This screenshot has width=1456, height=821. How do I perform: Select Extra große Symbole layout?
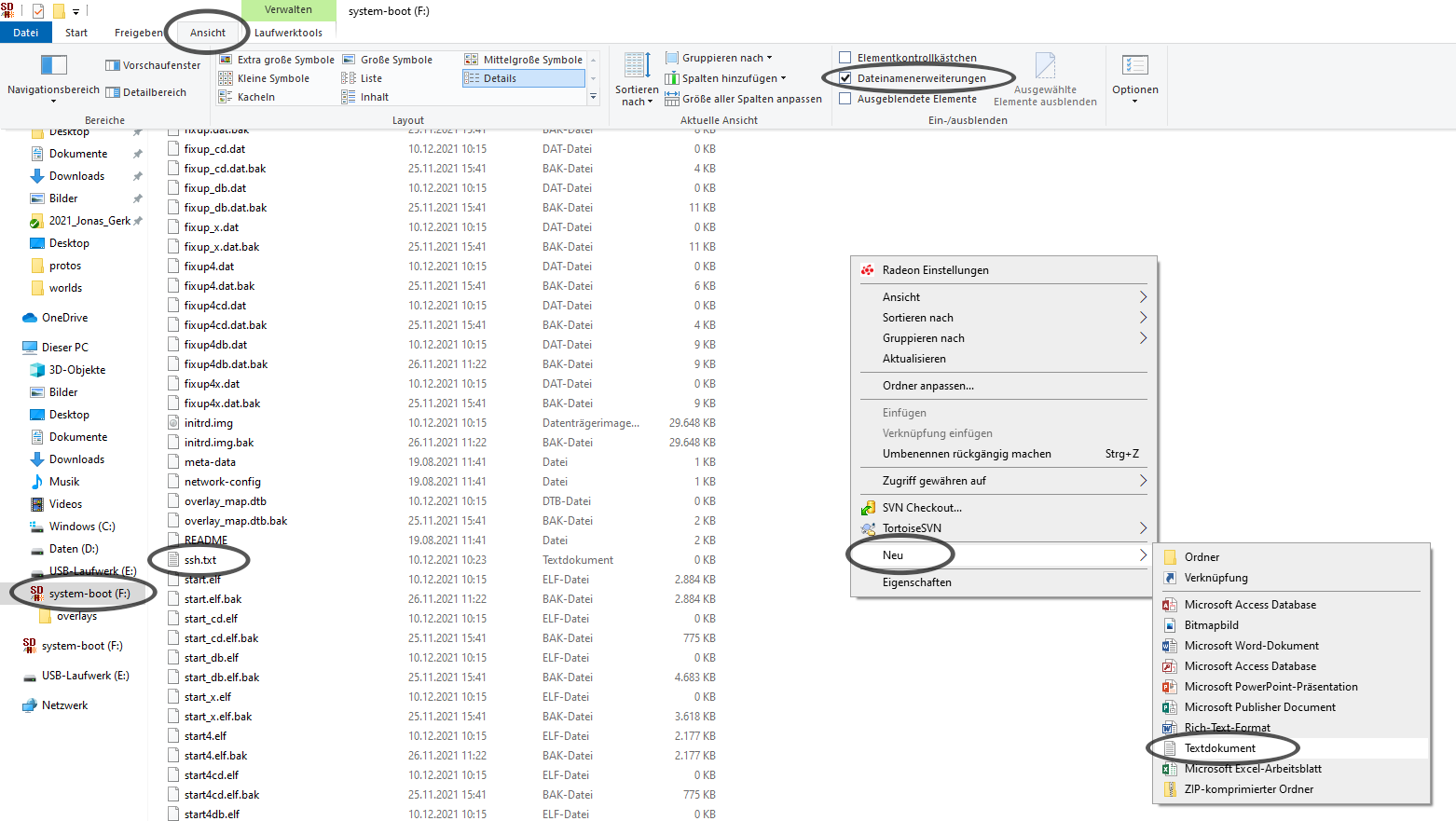click(277, 60)
